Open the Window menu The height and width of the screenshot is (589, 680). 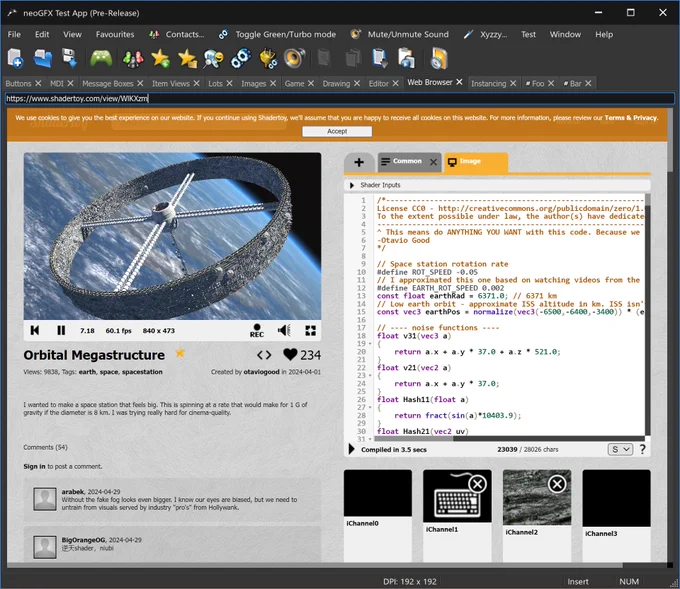tap(565, 34)
